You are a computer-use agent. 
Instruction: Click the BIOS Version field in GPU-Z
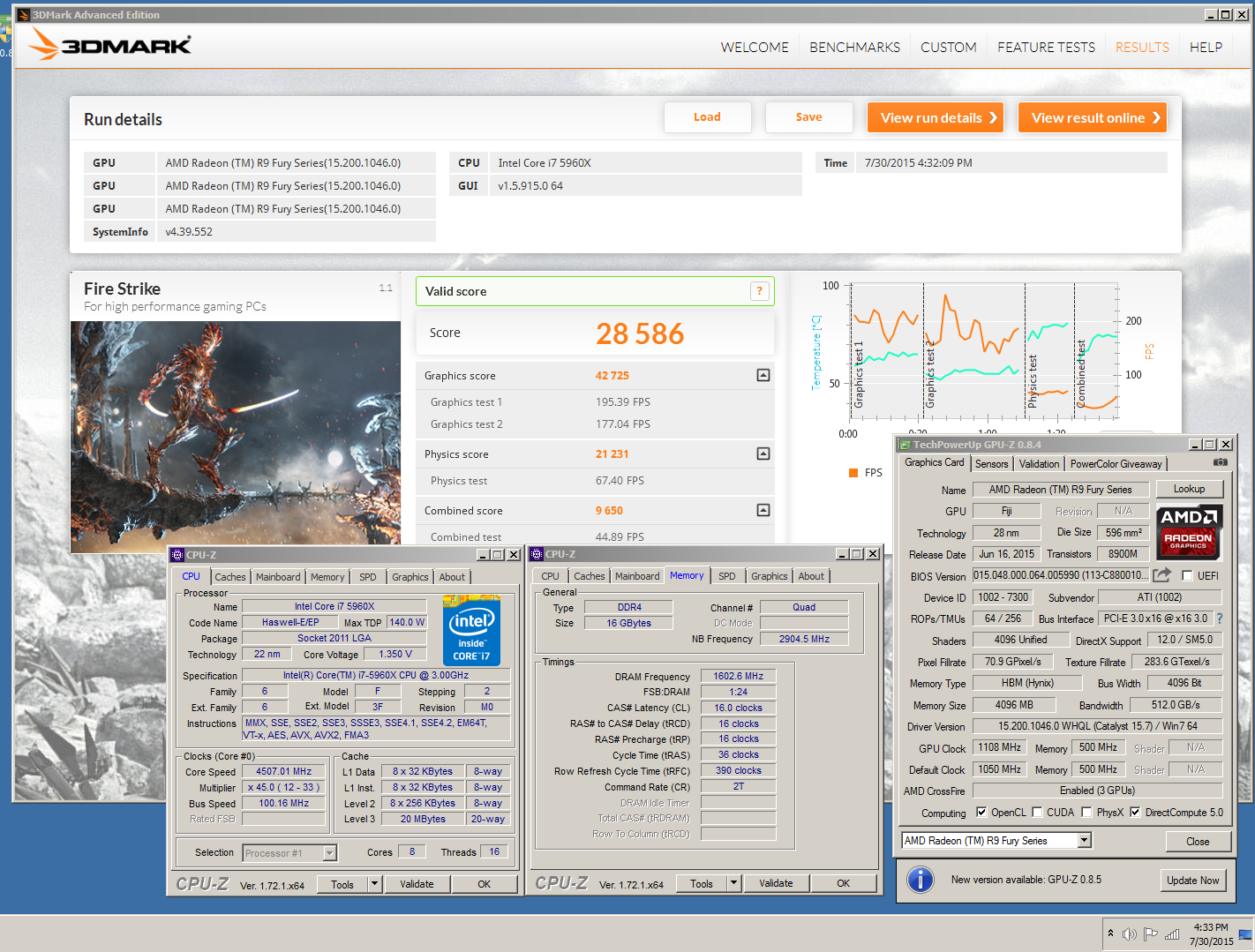coord(1060,575)
